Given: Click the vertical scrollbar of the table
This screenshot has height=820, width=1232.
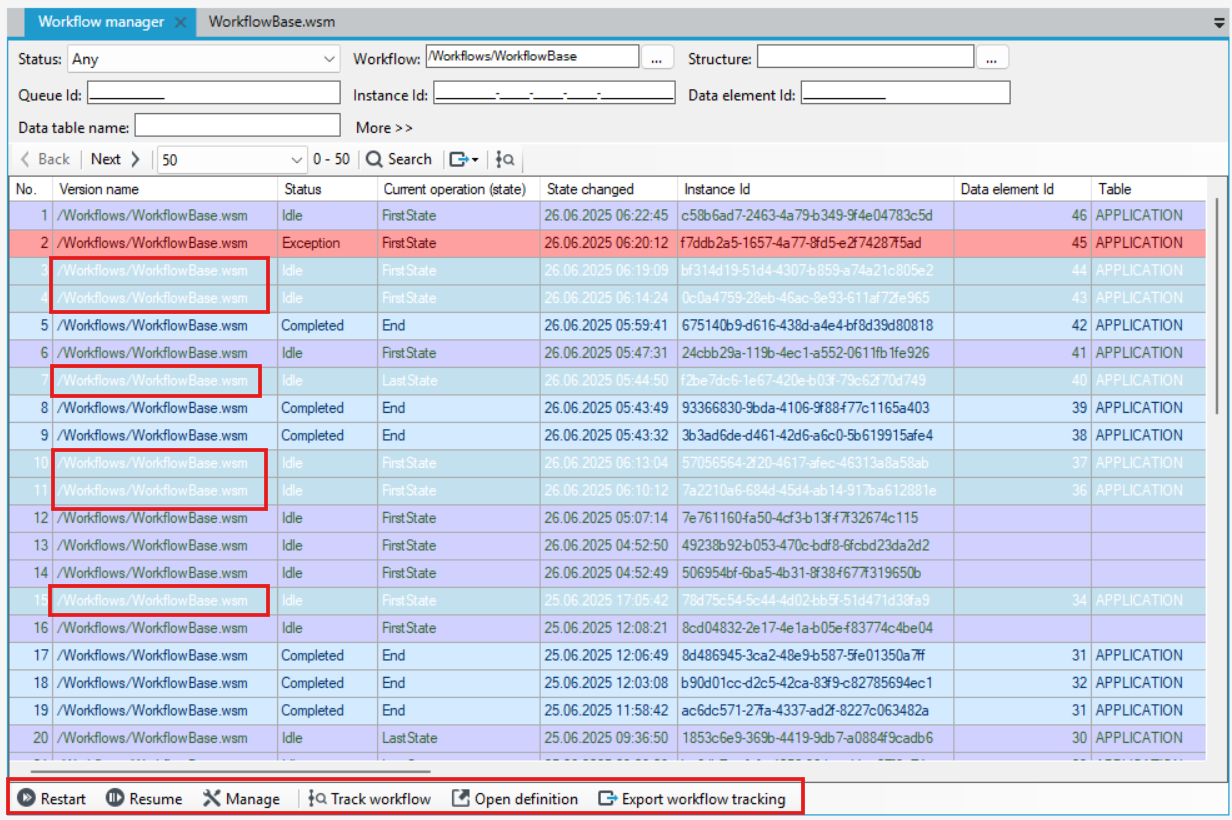Looking at the screenshot, I should tap(1217, 305).
